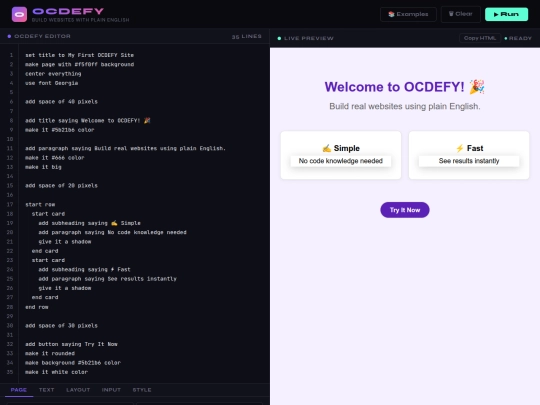Click the green dot beside LIVE PREVIEW
Screen dimensions: 540x405
click(x=279, y=38)
